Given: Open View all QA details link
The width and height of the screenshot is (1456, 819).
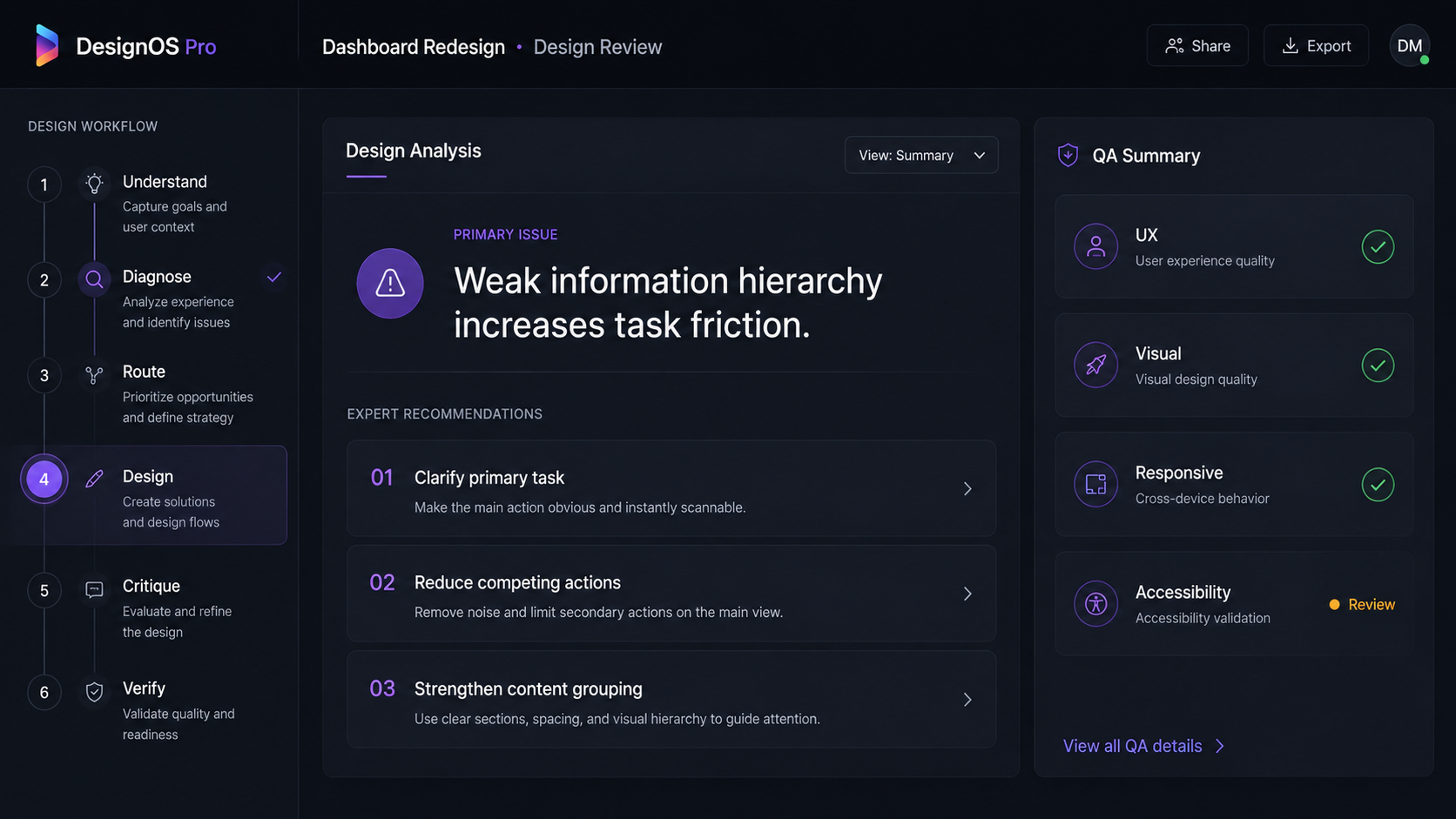Looking at the screenshot, I should pyautogui.click(x=1132, y=746).
